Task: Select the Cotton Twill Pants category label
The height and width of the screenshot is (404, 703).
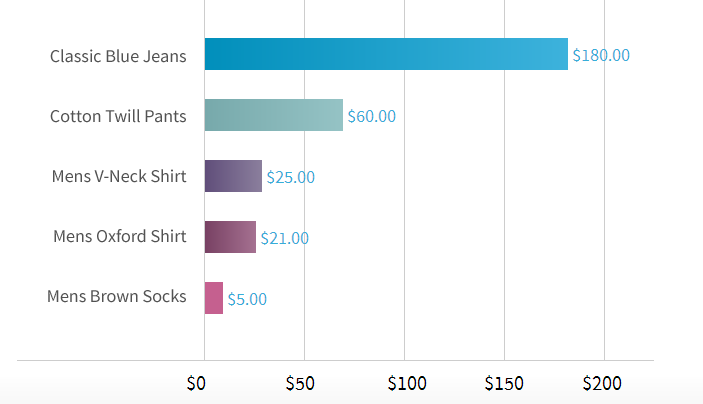Action: click(118, 117)
